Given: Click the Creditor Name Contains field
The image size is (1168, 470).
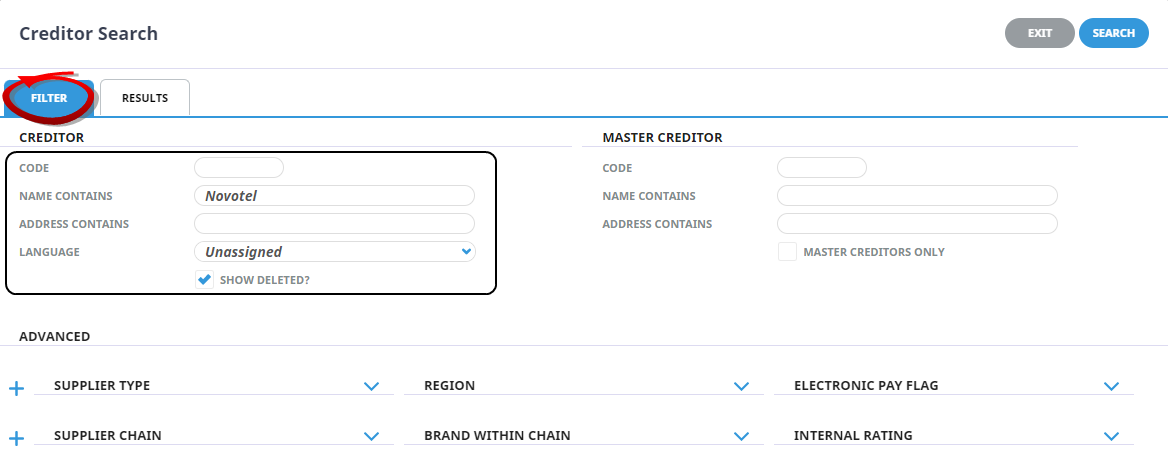Looking at the screenshot, I should [x=334, y=196].
